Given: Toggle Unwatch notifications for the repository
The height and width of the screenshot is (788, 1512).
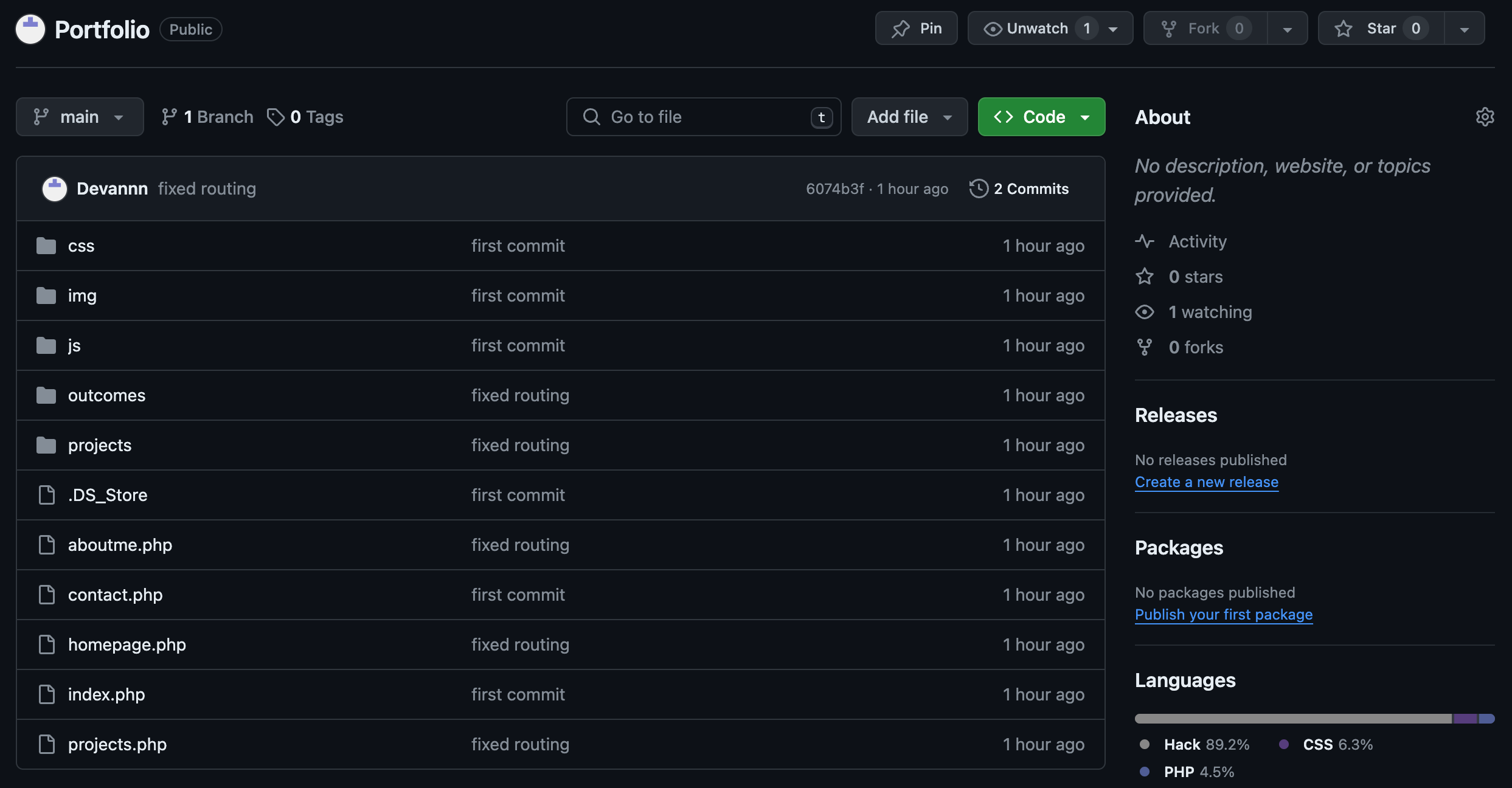Looking at the screenshot, I should click(1050, 29).
